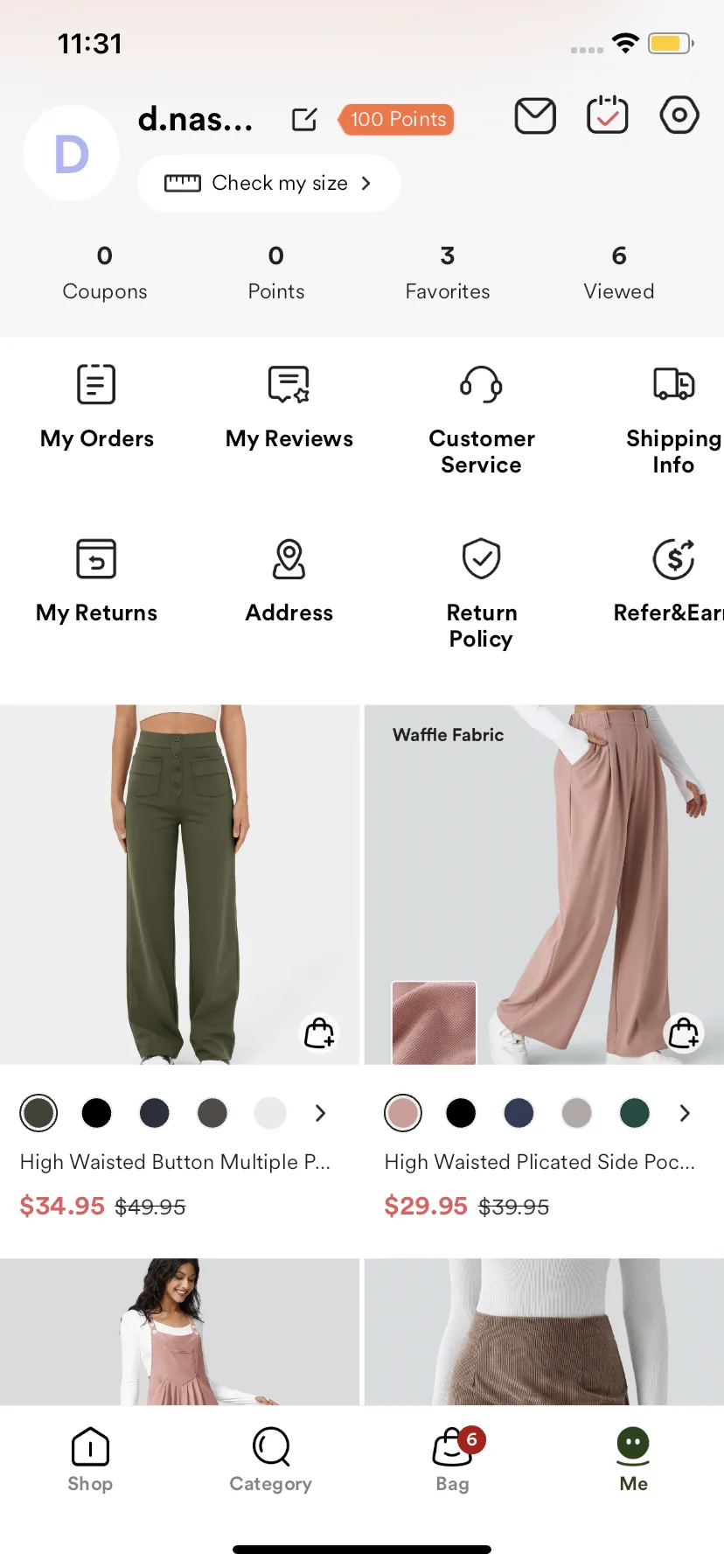Contact Customer Service via headset icon

[x=481, y=385]
